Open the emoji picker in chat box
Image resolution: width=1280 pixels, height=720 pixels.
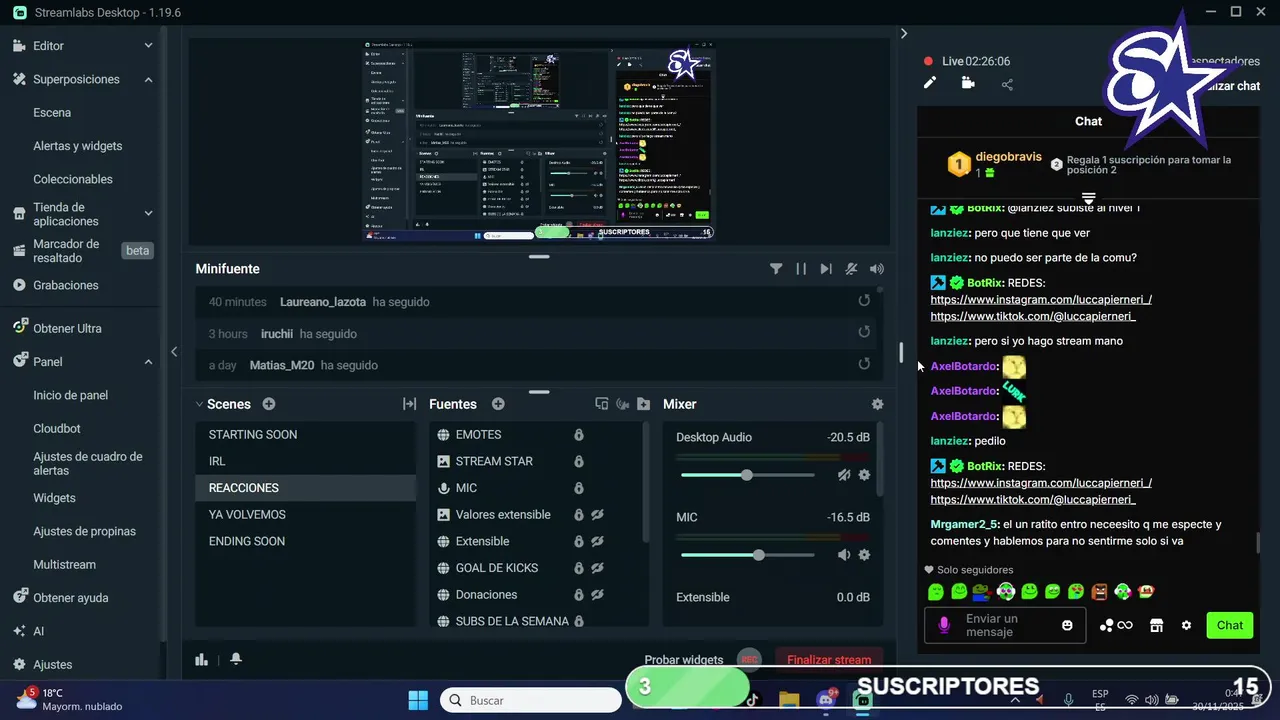coord(1067,625)
